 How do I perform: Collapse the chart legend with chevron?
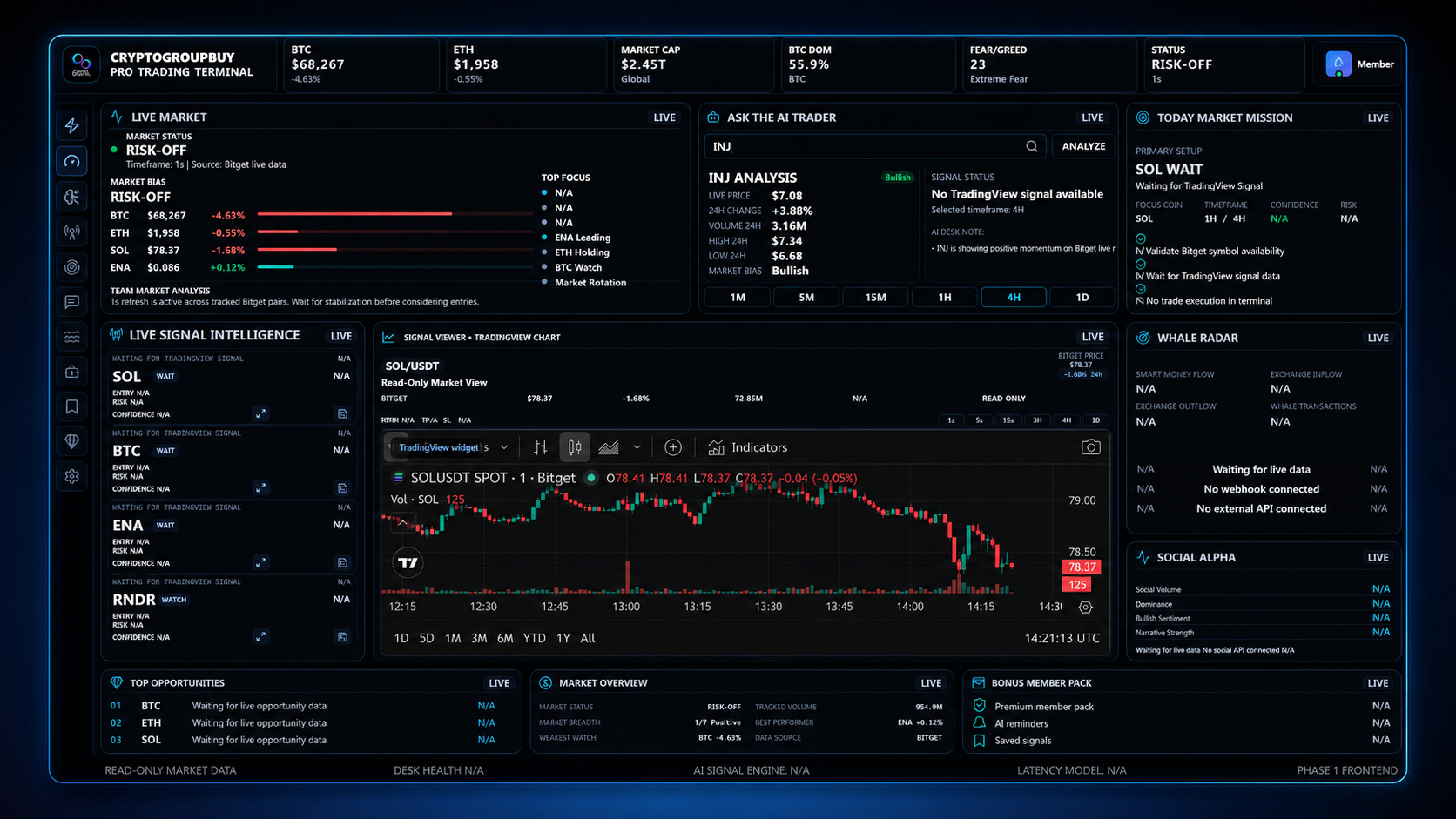pos(403,523)
